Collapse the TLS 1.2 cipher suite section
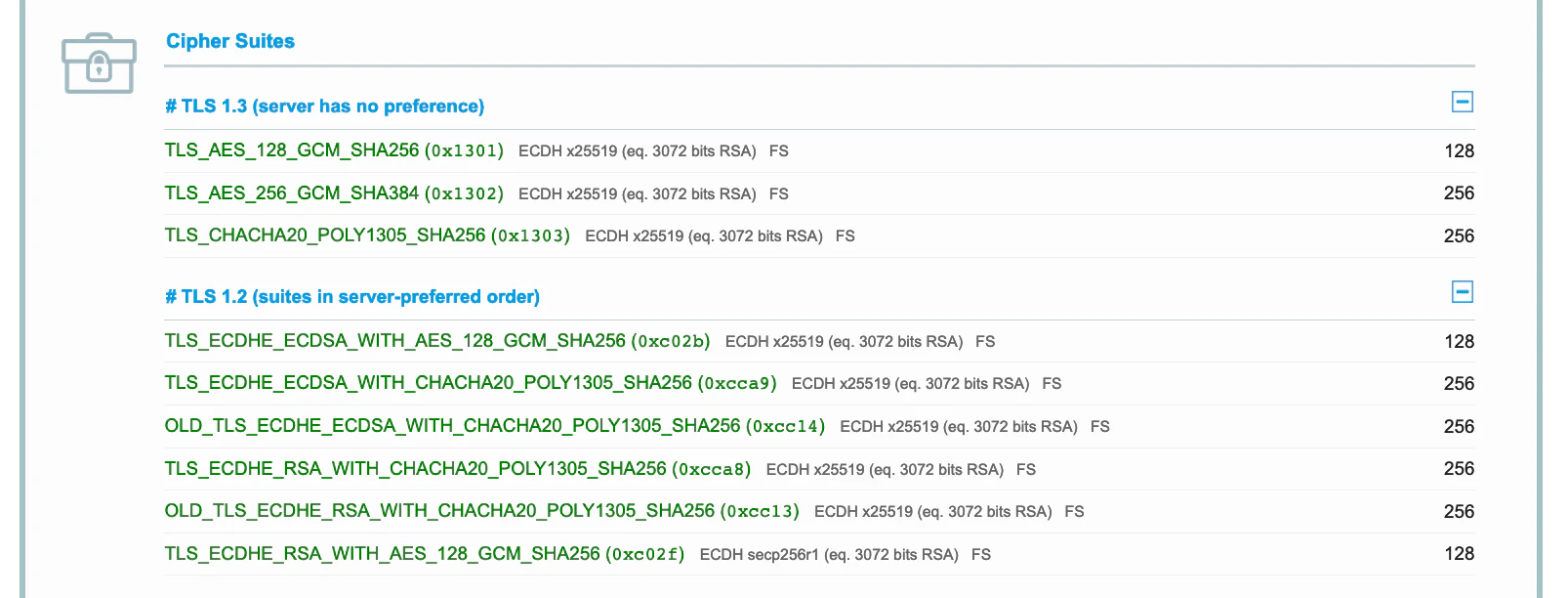 click(1462, 292)
